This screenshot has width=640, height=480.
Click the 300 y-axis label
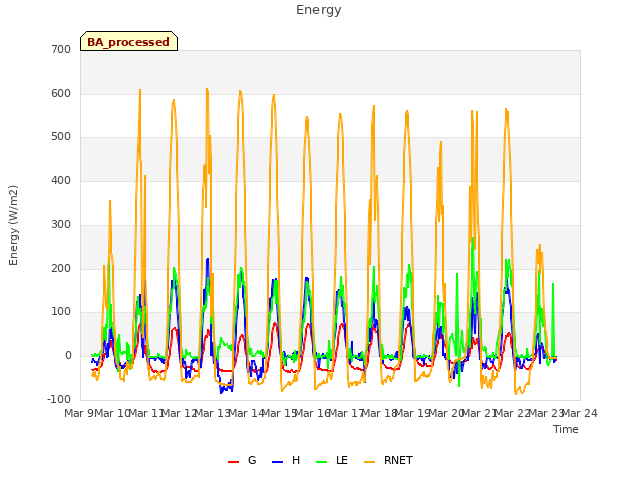pyautogui.click(x=61, y=224)
